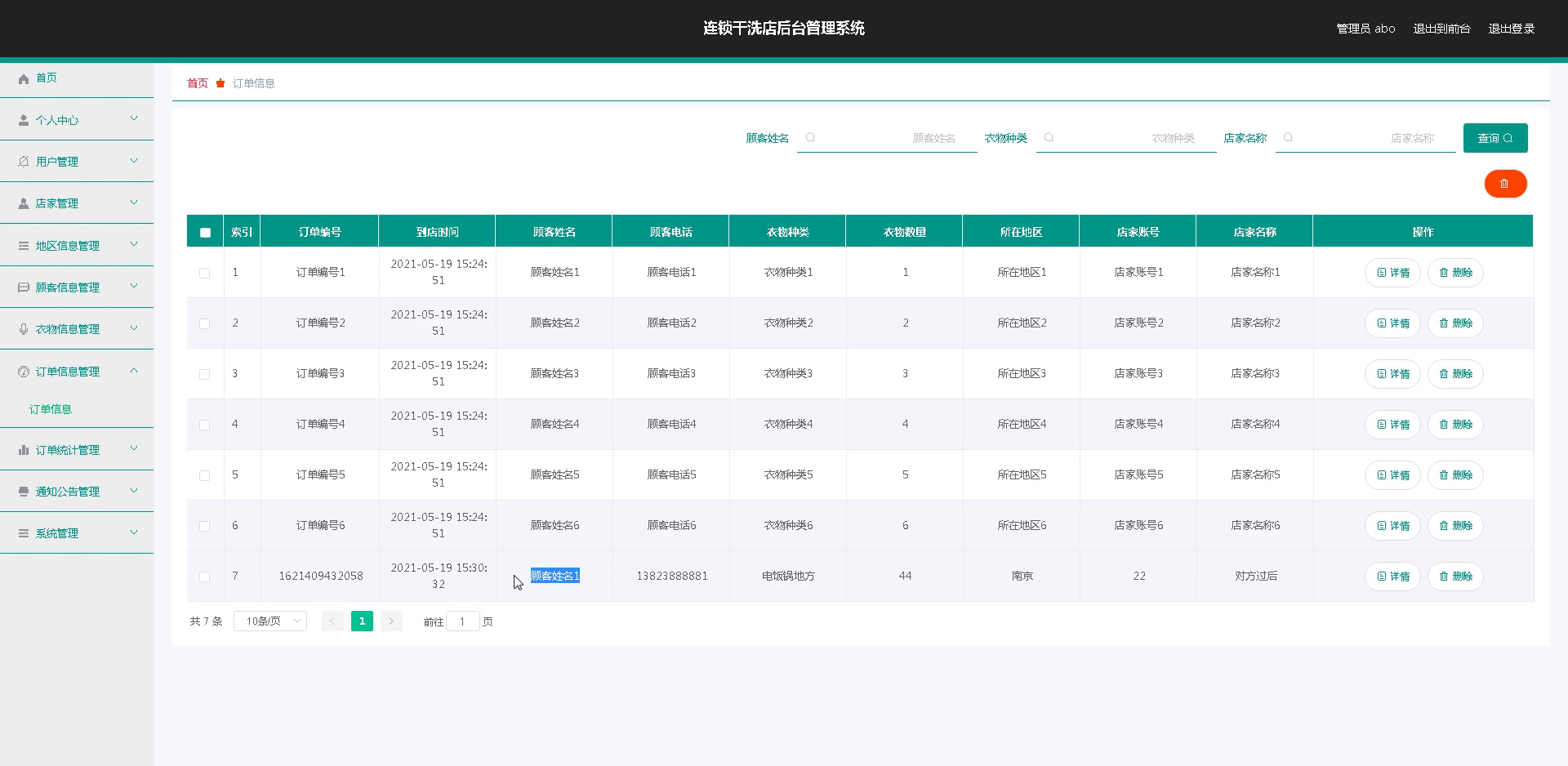Image resolution: width=1568 pixels, height=766 pixels.
Task: Check the box for row 订单编号4
Action: (x=205, y=425)
